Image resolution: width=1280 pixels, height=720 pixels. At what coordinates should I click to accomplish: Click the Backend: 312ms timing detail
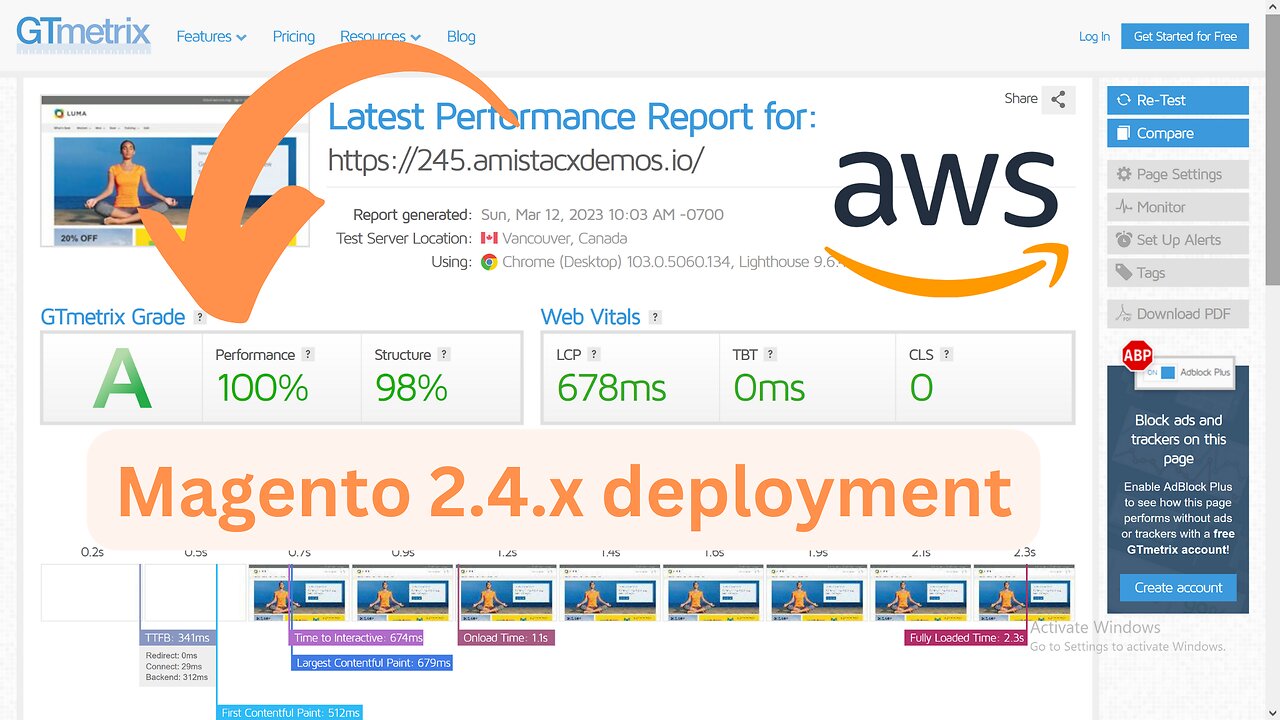tap(177, 678)
